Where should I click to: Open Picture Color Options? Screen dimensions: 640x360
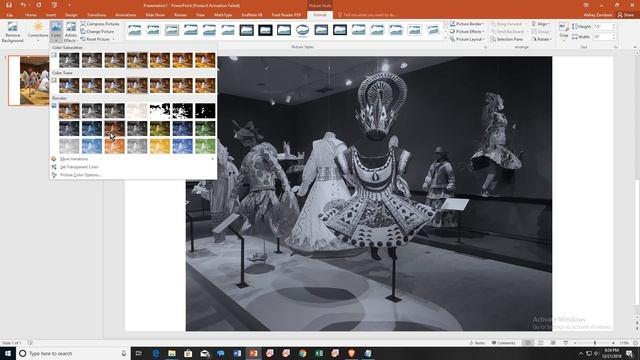coord(80,175)
